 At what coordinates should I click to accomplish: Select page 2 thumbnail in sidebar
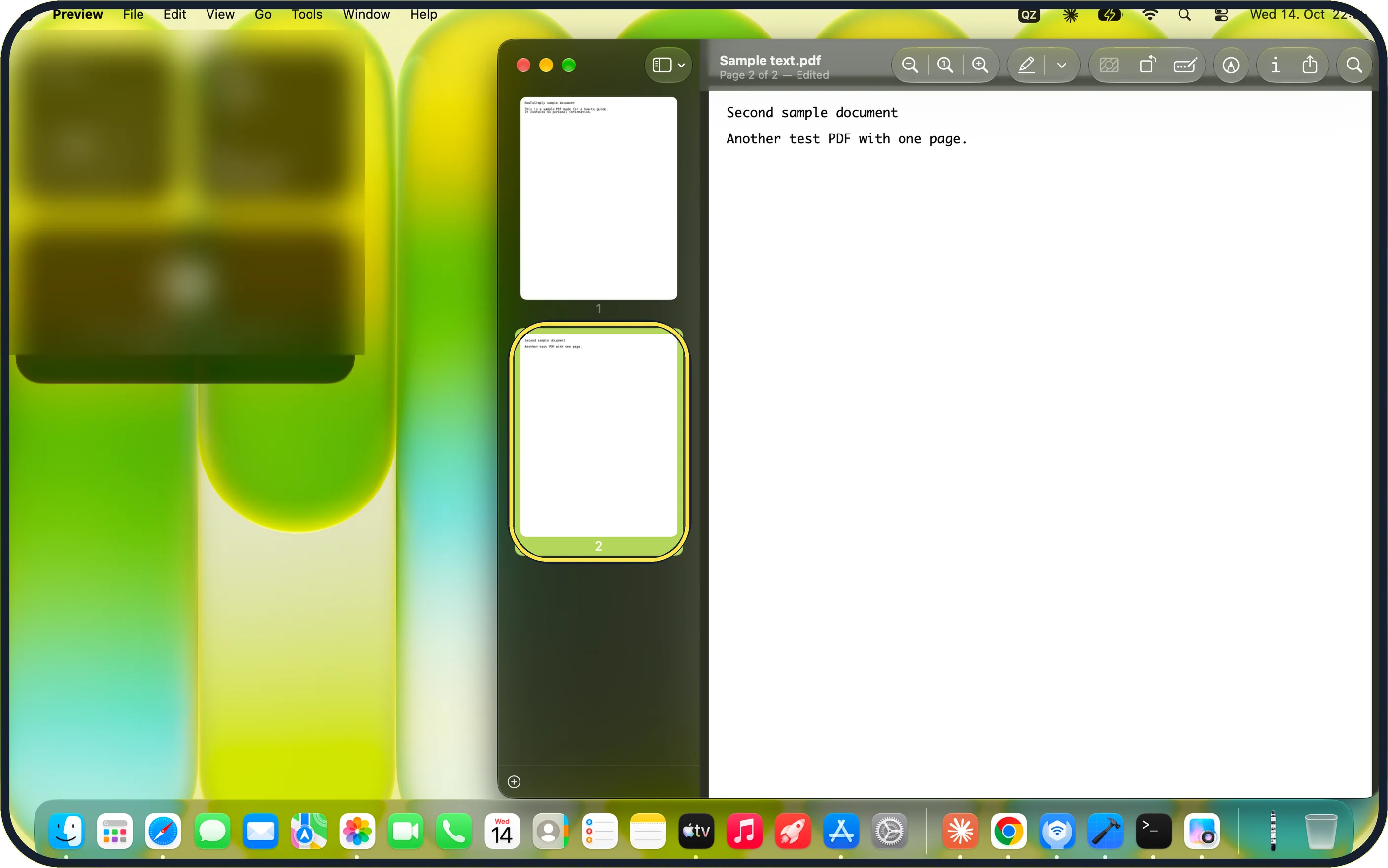click(598, 435)
